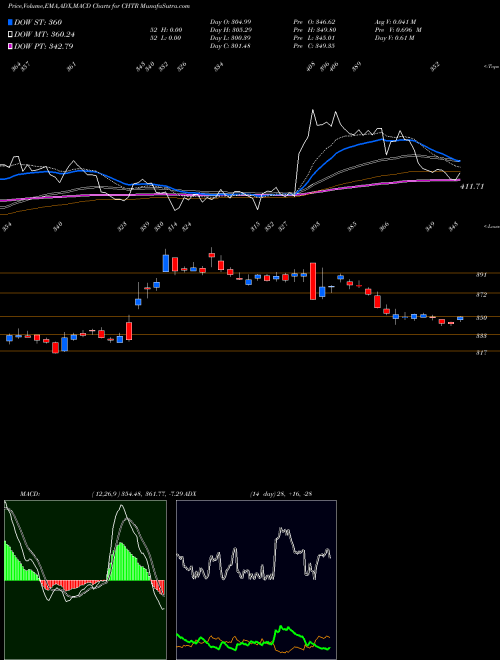Image resolution: width=500 pixels, height=660 pixels.
Task: Click the 411.71 EMA price label
Action: (472, 186)
